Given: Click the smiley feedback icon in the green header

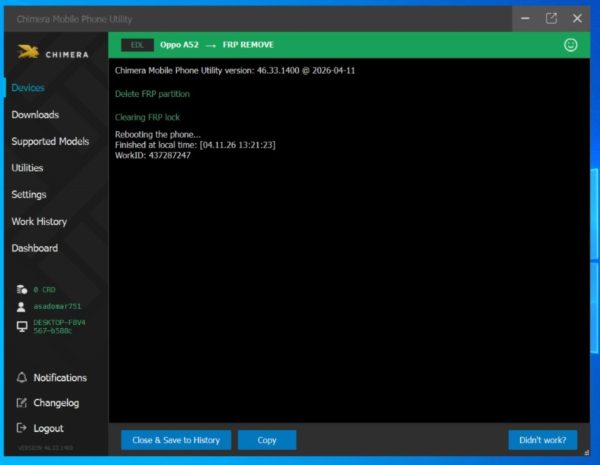Looking at the screenshot, I should (570, 45).
